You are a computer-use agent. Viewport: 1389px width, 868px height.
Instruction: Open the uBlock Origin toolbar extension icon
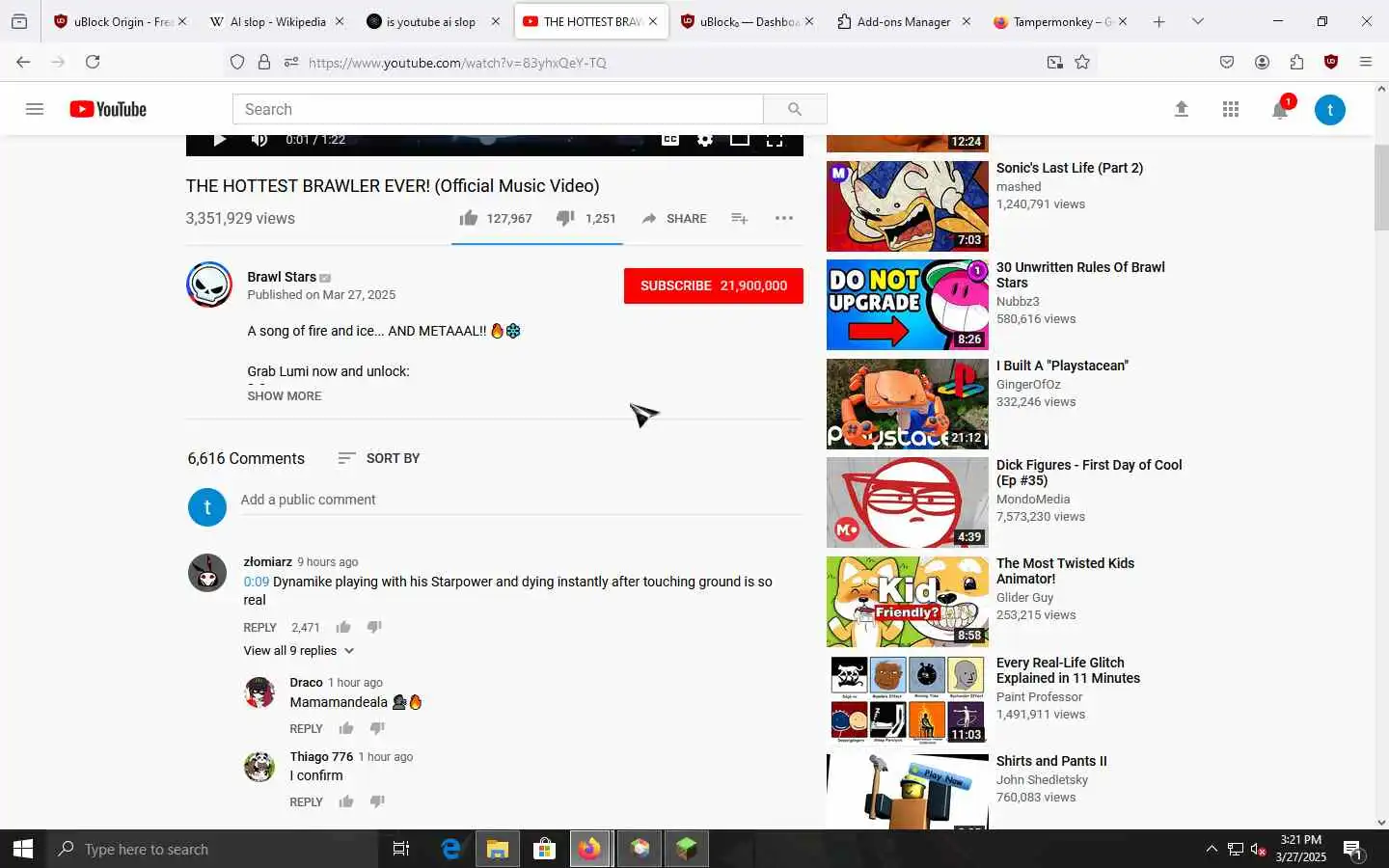[1331, 62]
